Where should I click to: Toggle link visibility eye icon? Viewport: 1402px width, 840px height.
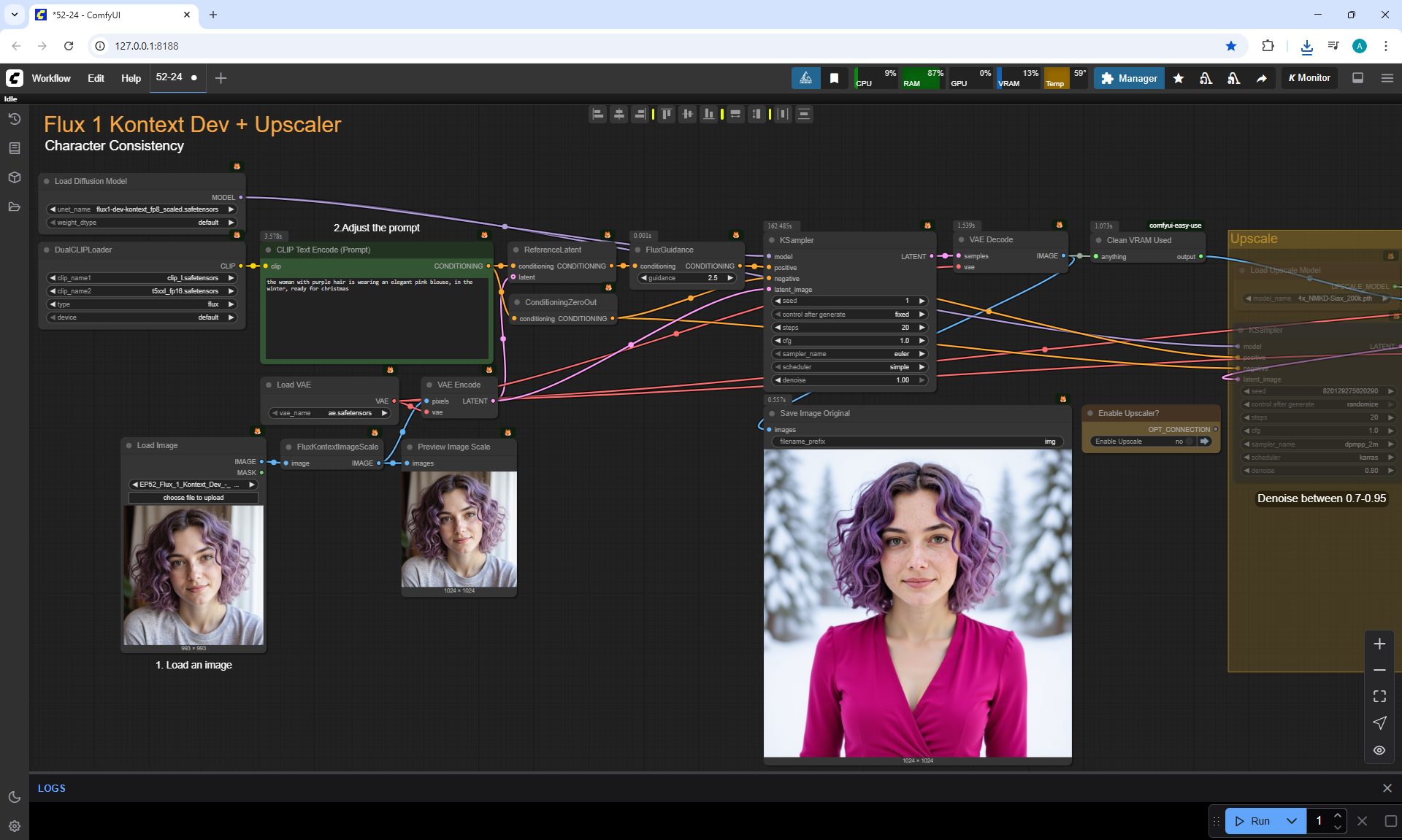click(x=1379, y=750)
